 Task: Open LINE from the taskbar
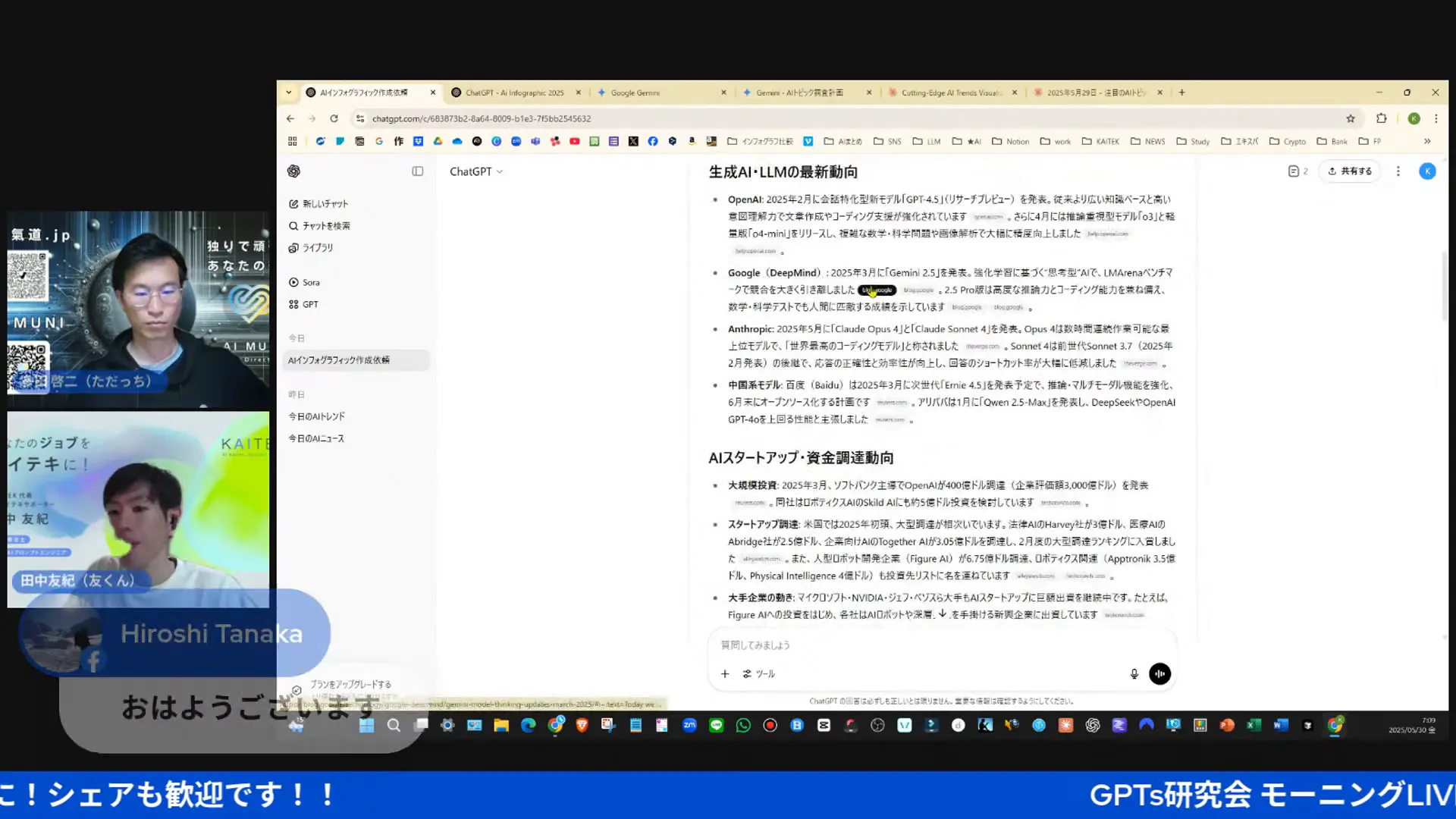pyautogui.click(x=717, y=726)
